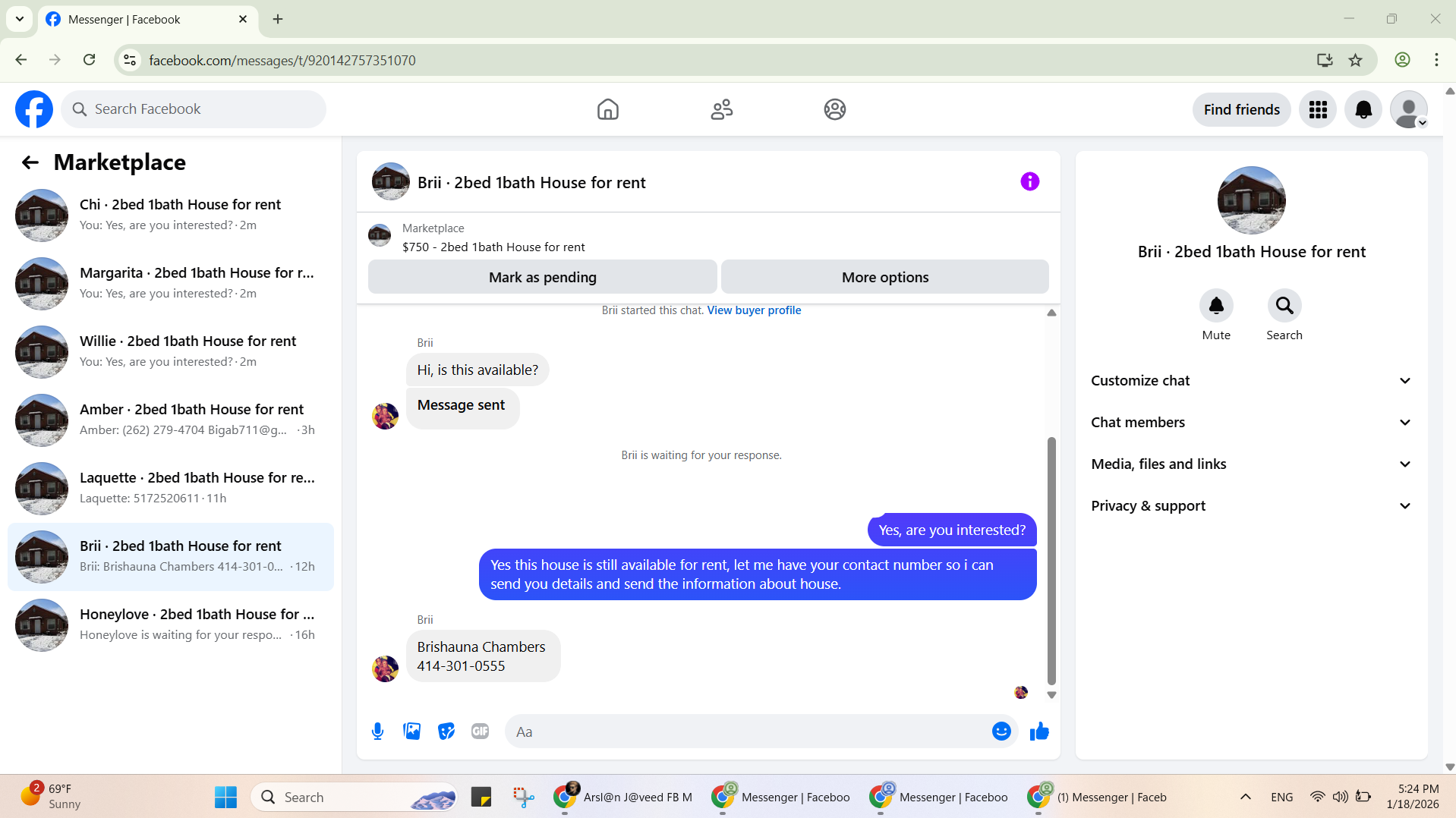The width and height of the screenshot is (1456, 818).
Task: Attach a photo file icon
Action: pyautogui.click(x=411, y=731)
